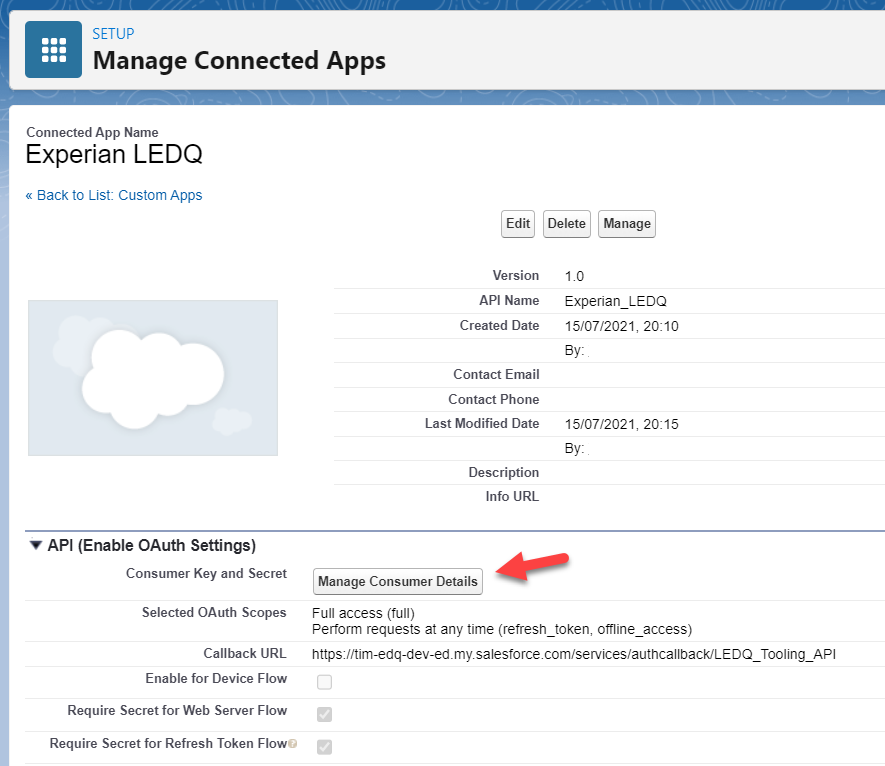885x766 pixels.
Task: Click the help icon beside Refresh Token Flow
Action: (292, 743)
